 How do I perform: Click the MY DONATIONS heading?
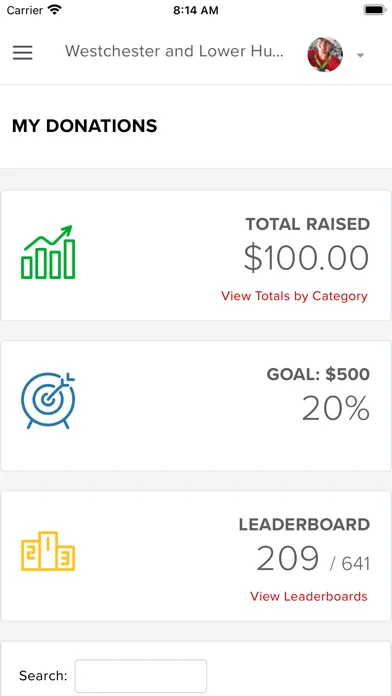pos(85,126)
